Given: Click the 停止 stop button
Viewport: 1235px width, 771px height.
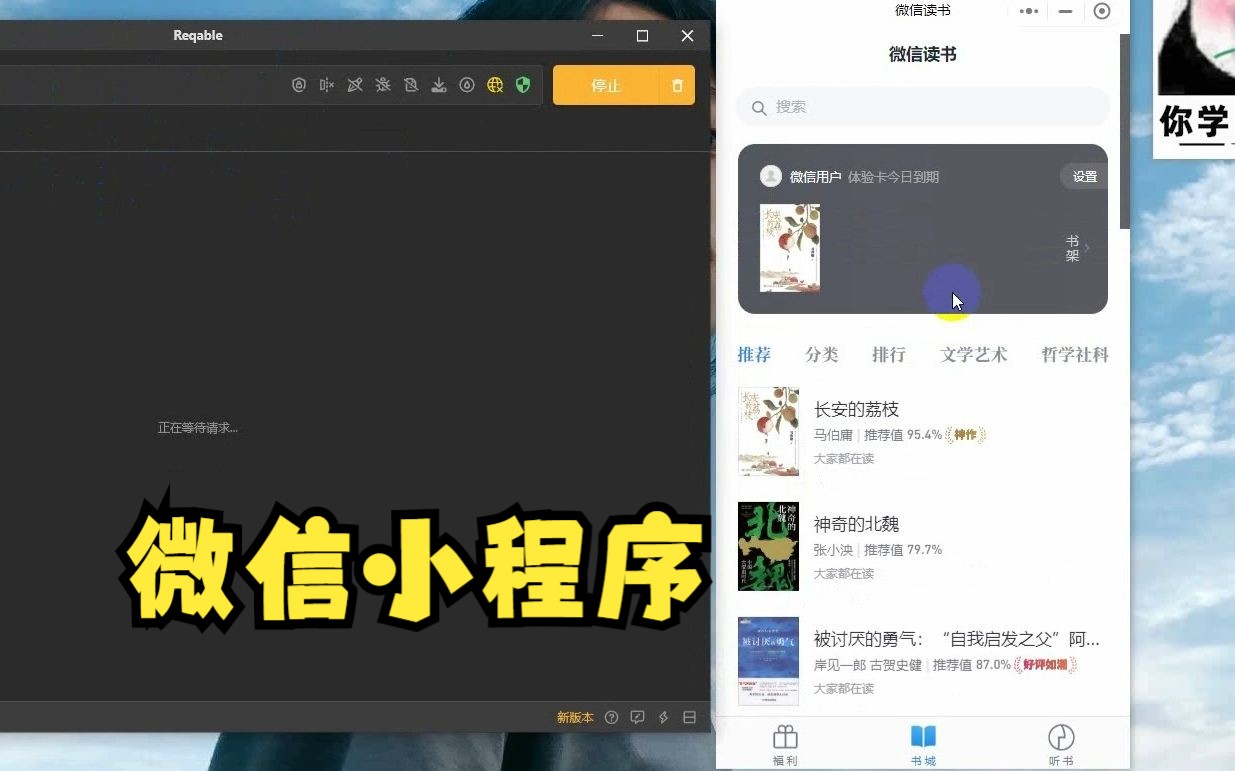Looking at the screenshot, I should tap(606, 85).
